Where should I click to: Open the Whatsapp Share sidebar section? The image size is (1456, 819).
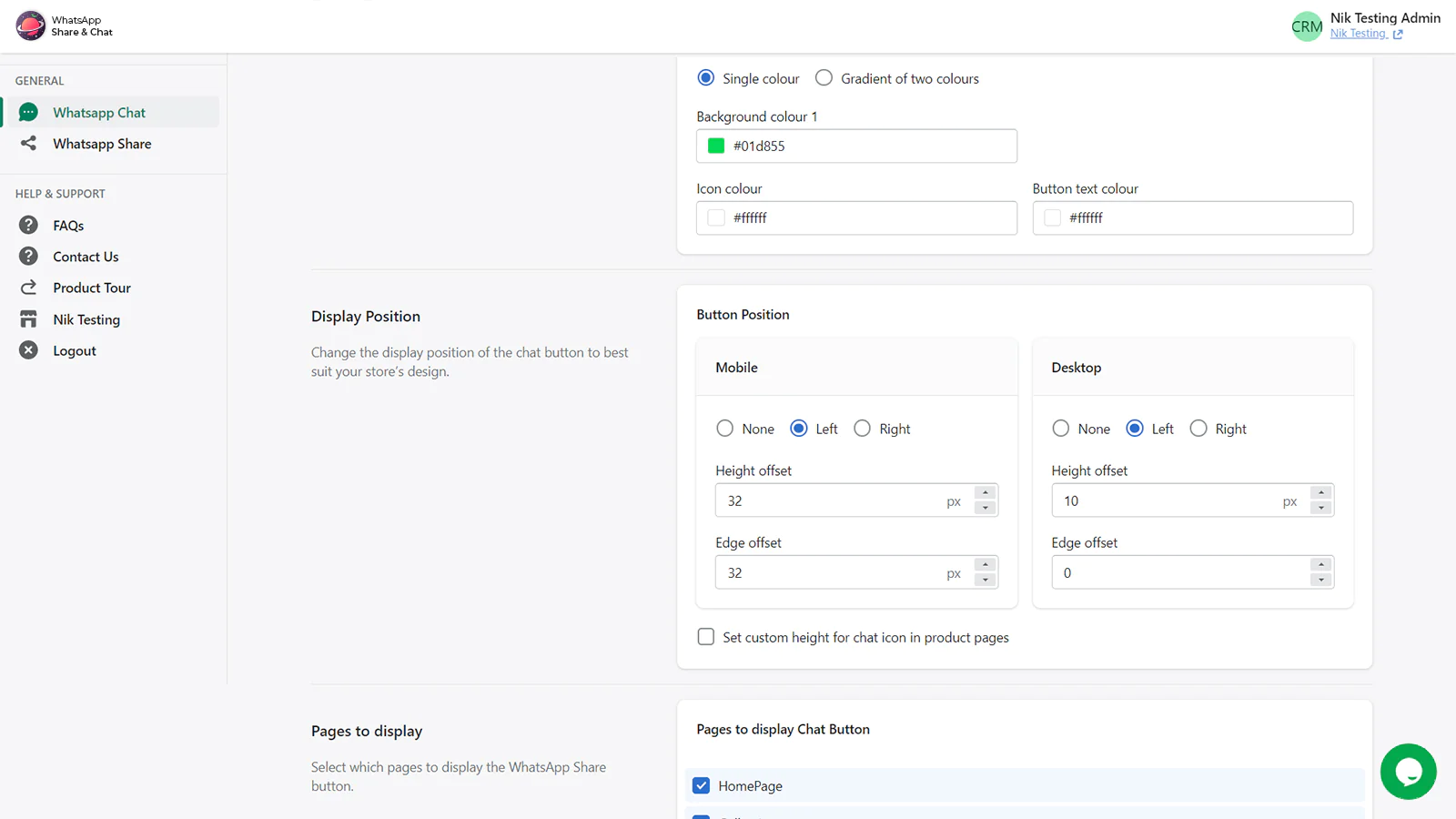tap(102, 144)
